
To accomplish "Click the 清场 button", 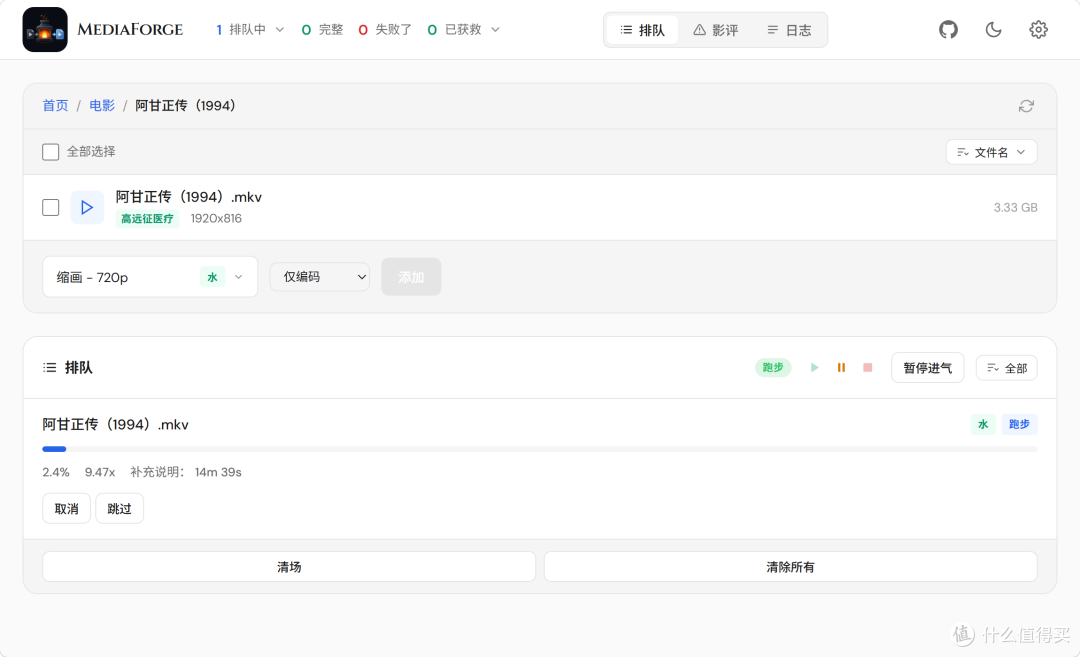I will click(x=289, y=567).
